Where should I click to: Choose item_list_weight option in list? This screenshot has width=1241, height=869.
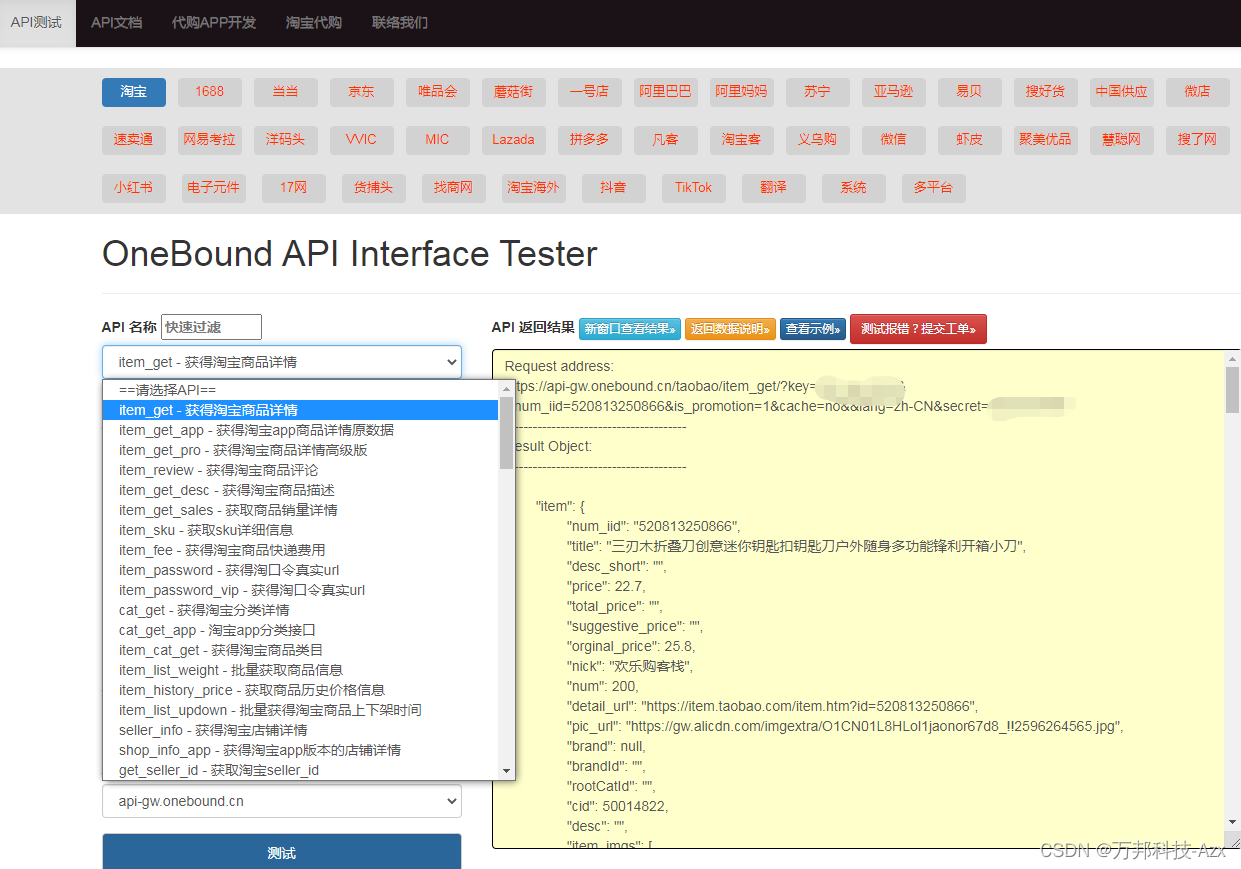click(300, 670)
